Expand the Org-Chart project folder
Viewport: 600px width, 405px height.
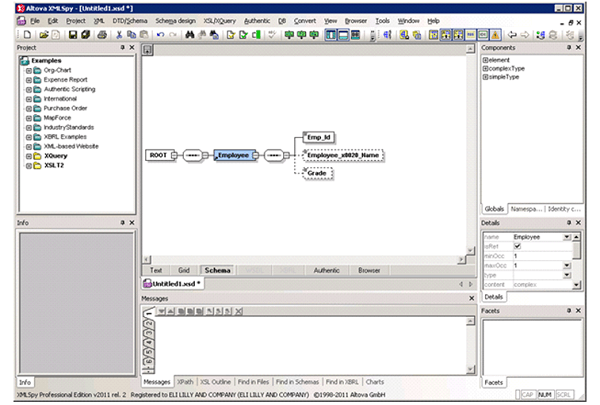pyautogui.click(x=28, y=70)
